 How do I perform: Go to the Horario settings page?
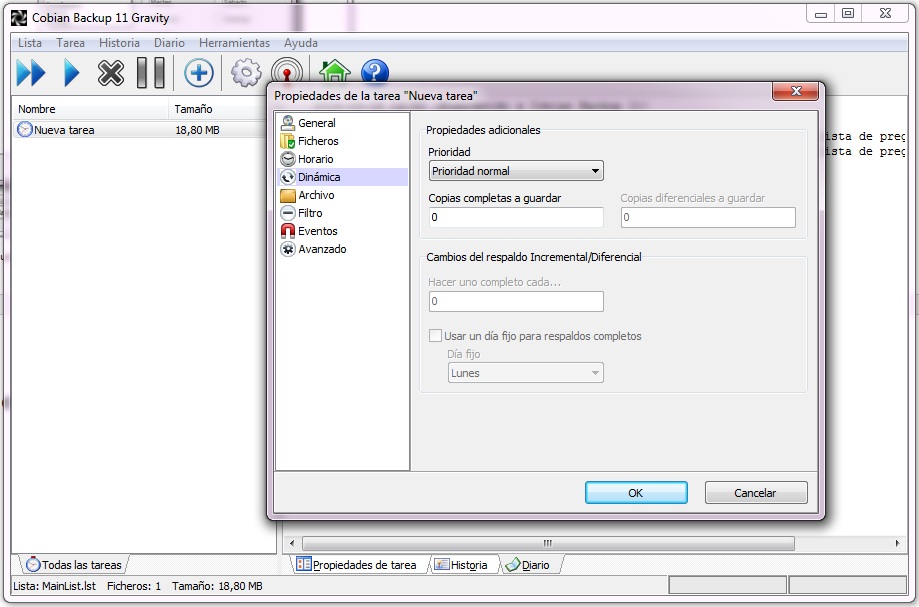(x=315, y=159)
